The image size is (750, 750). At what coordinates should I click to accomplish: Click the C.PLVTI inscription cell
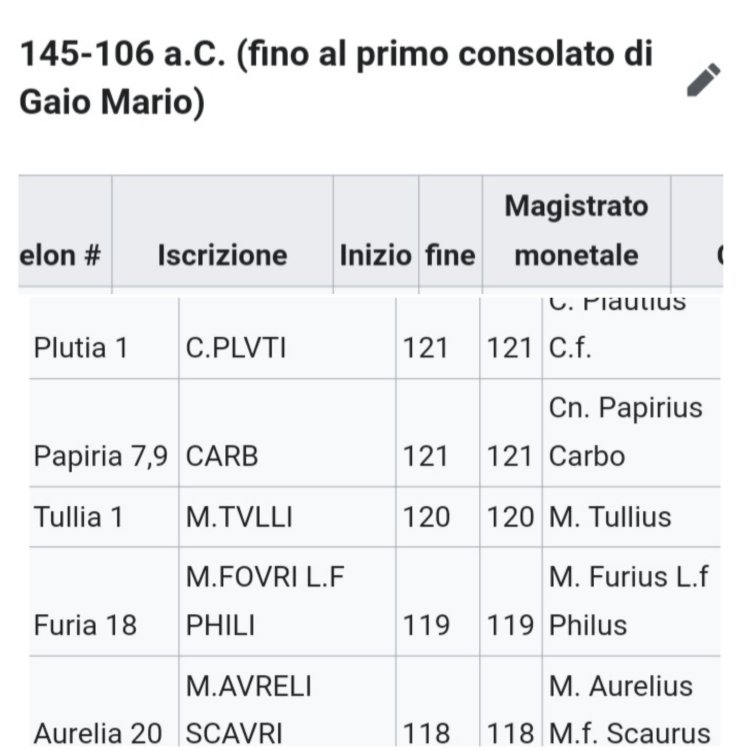(236, 350)
